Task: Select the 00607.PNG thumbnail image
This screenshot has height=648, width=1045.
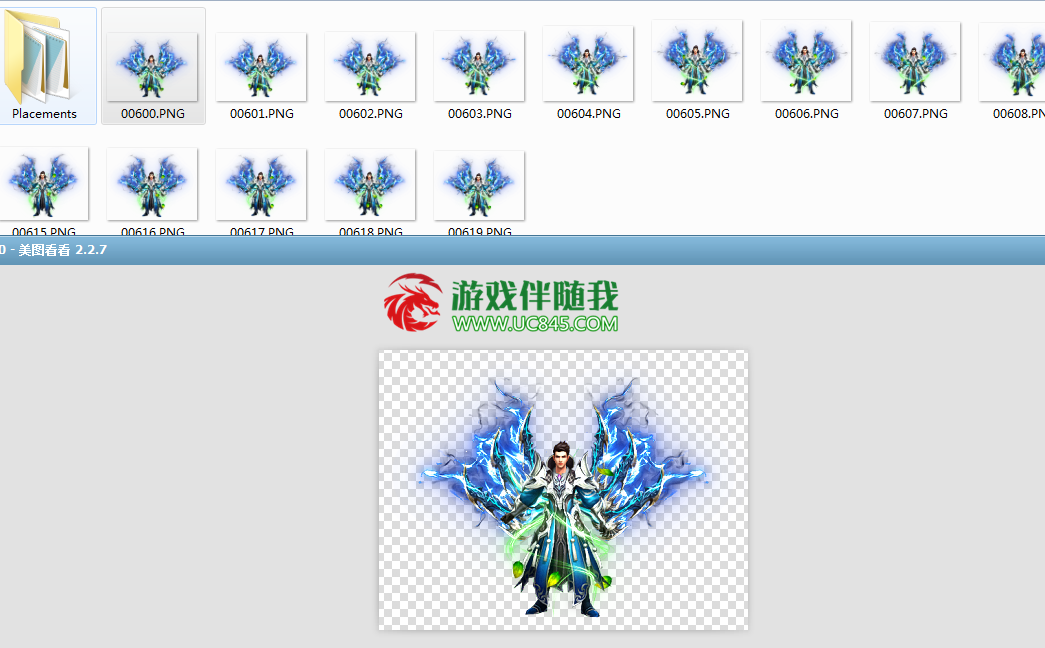Action: (x=915, y=61)
